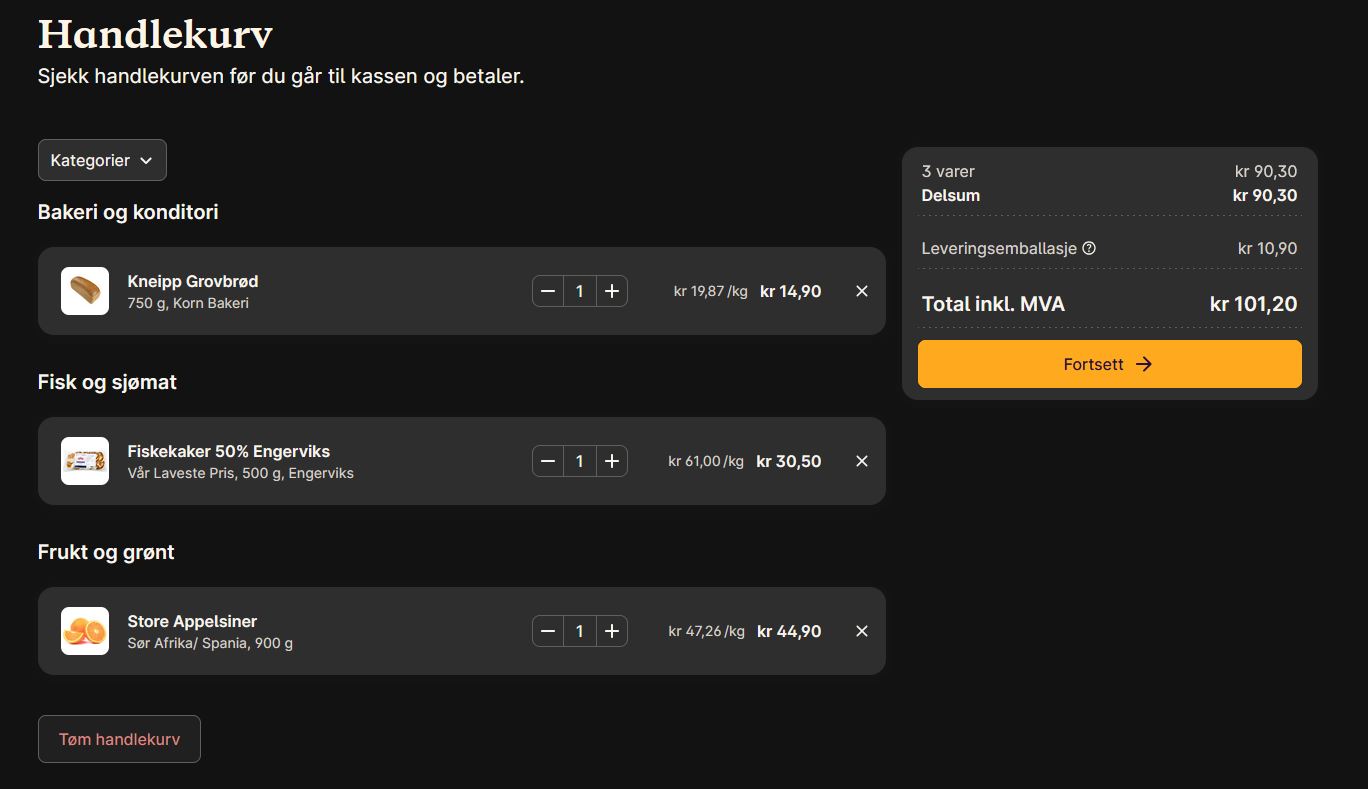Remove Kneipp Grovbrød from cart
The width and height of the screenshot is (1368, 789).
coord(862,291)
